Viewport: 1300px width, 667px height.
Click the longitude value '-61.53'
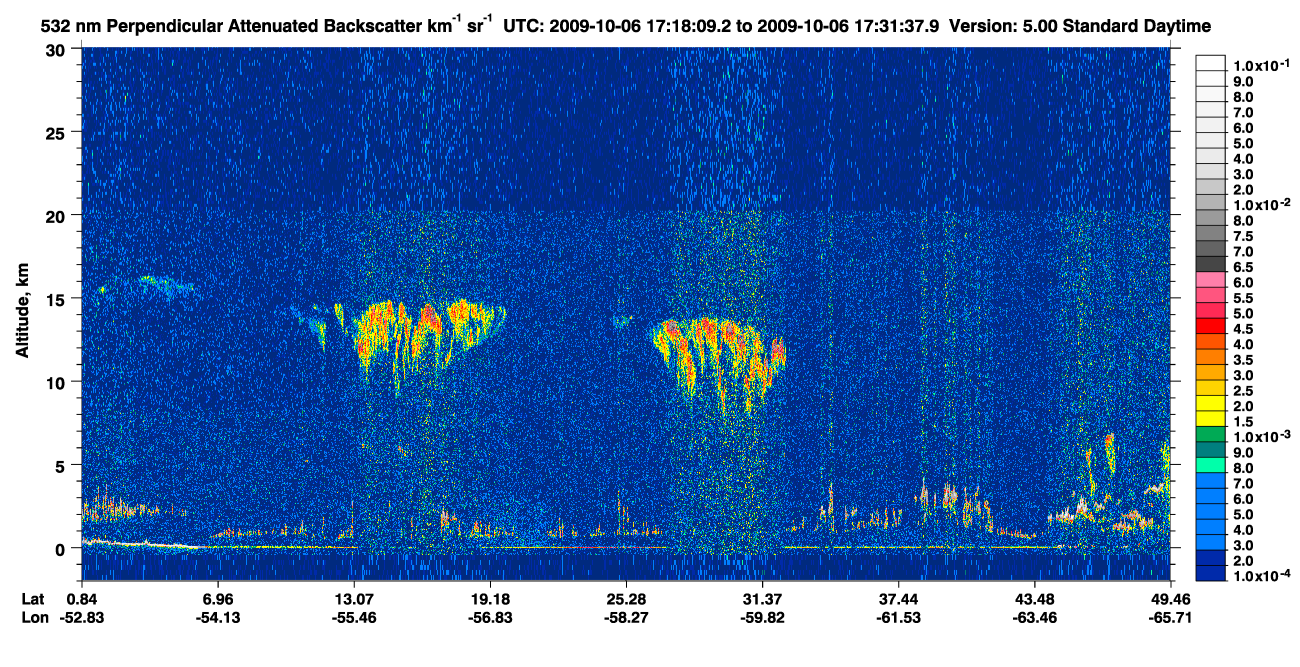pos(898,617)
